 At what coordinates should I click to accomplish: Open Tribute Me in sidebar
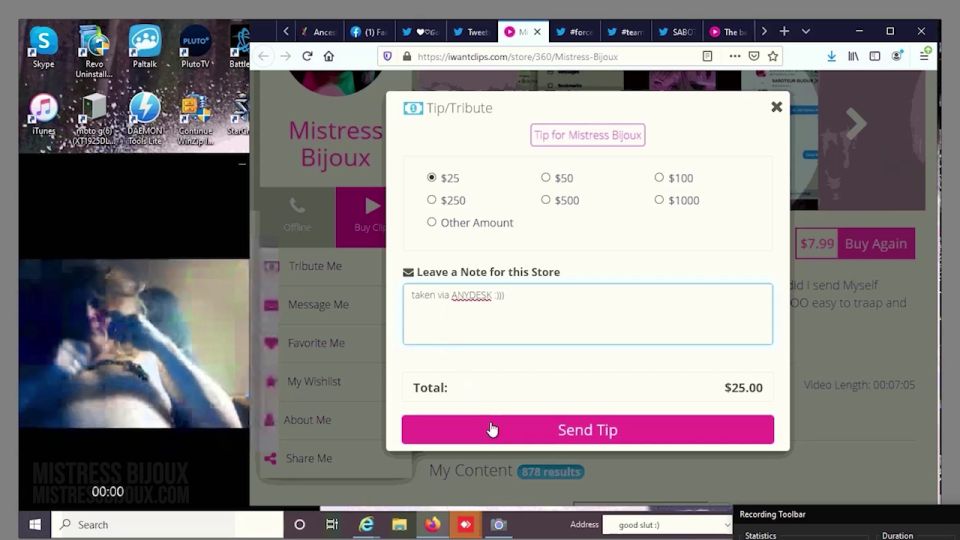click(x=315, y=266)
